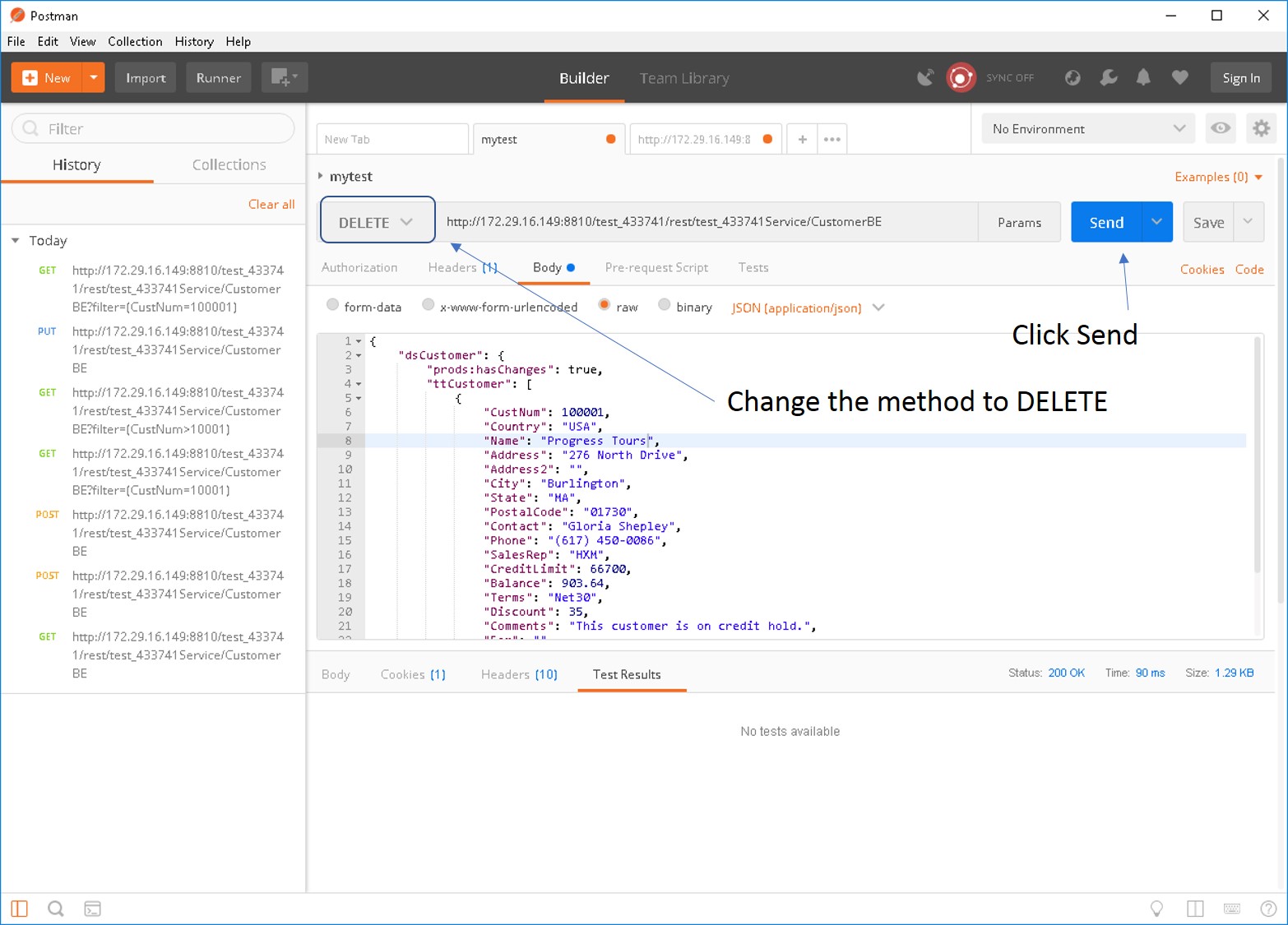Open manage environments gear icon

coord(1261,128)
